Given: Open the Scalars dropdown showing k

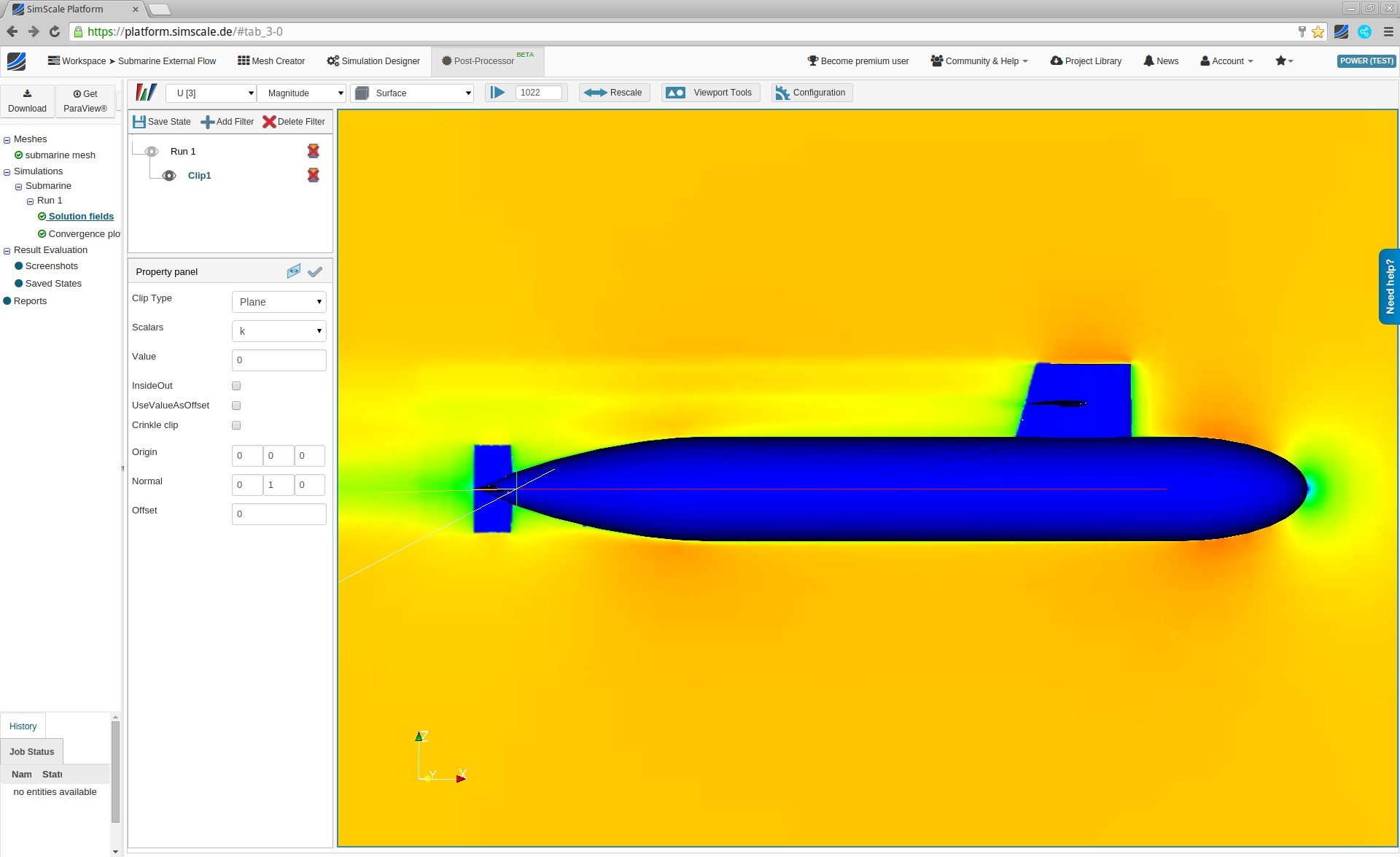Looking at the screenshot, I should coord(279,330).
